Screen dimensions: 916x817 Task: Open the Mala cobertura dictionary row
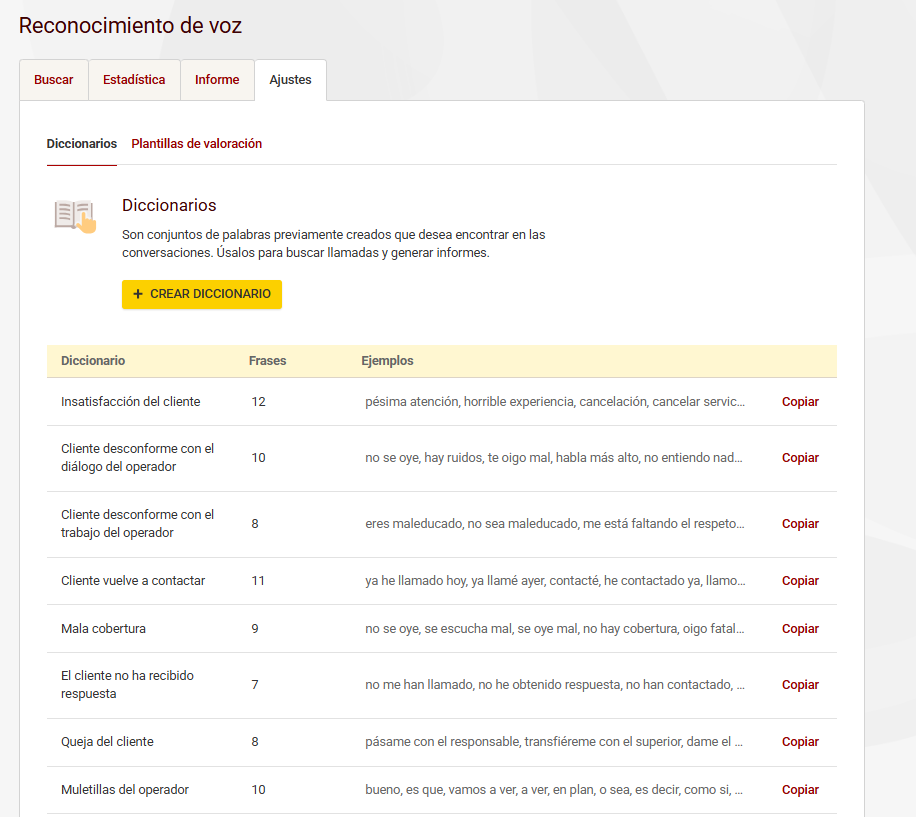click(x=103, y=629)
